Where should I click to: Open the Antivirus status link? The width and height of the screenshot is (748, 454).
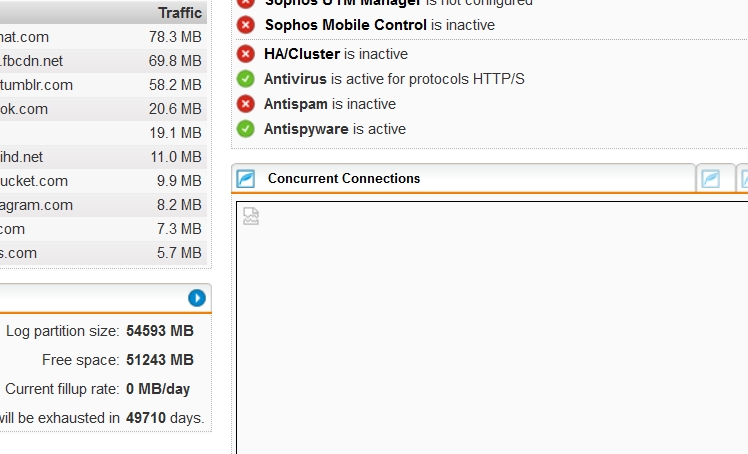tap(295, 79)
